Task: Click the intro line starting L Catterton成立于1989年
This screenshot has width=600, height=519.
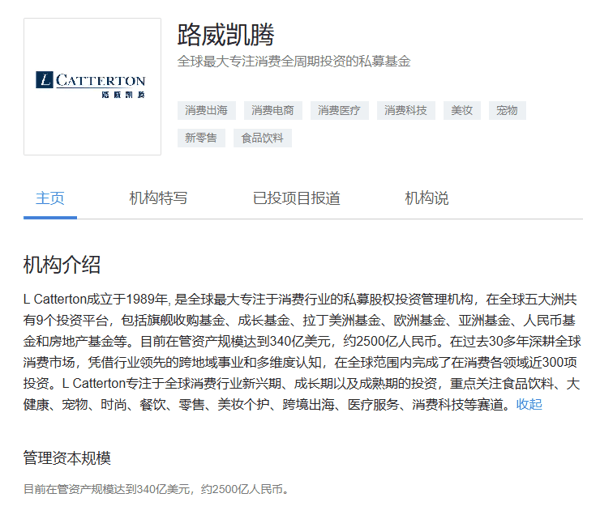Action: click(x=300, y=299)
